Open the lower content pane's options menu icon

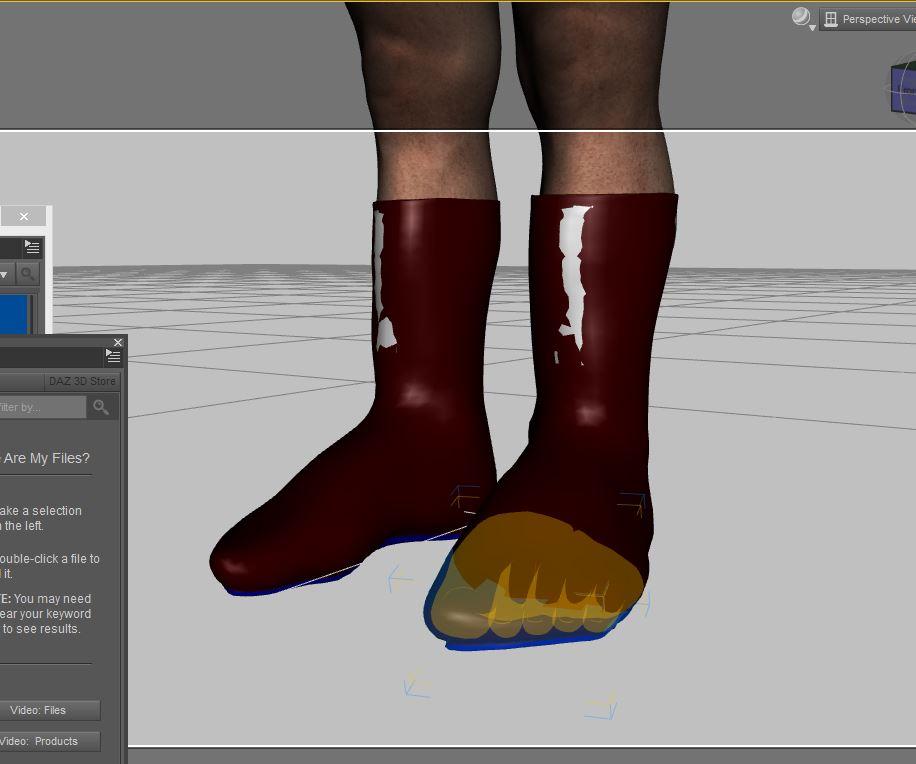pyautogui.click(x=113, y=356)
